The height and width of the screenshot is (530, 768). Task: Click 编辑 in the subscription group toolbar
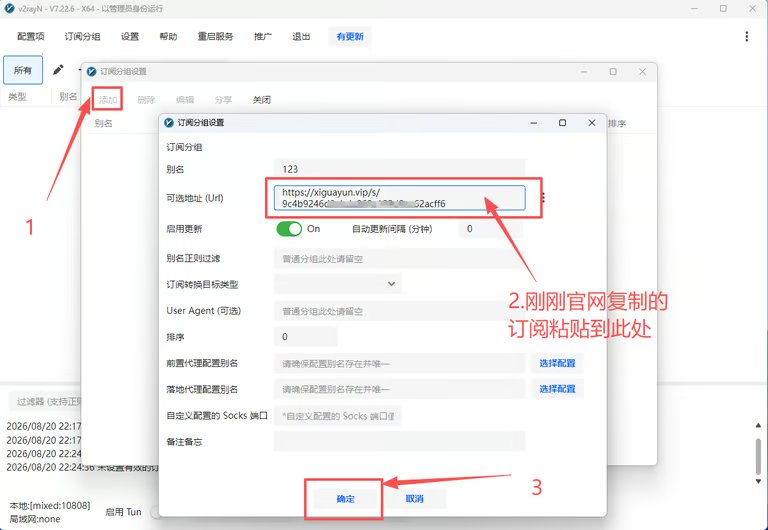tap(185, 99)
